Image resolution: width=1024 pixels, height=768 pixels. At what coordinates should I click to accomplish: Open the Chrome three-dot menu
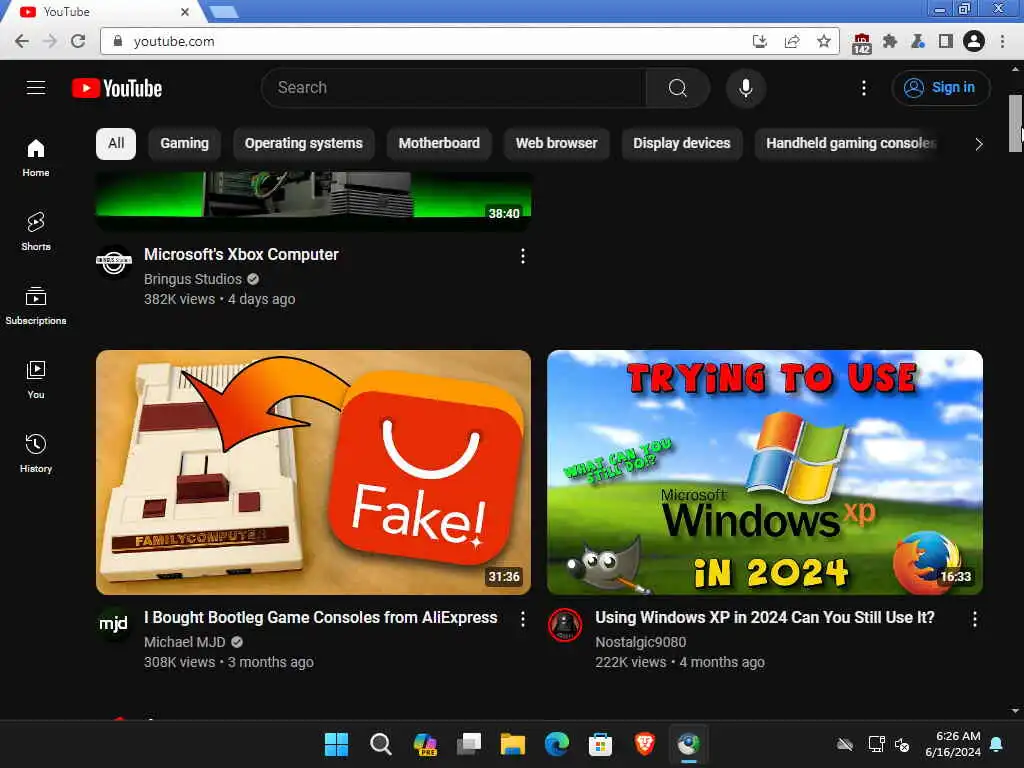(1002, 41)
